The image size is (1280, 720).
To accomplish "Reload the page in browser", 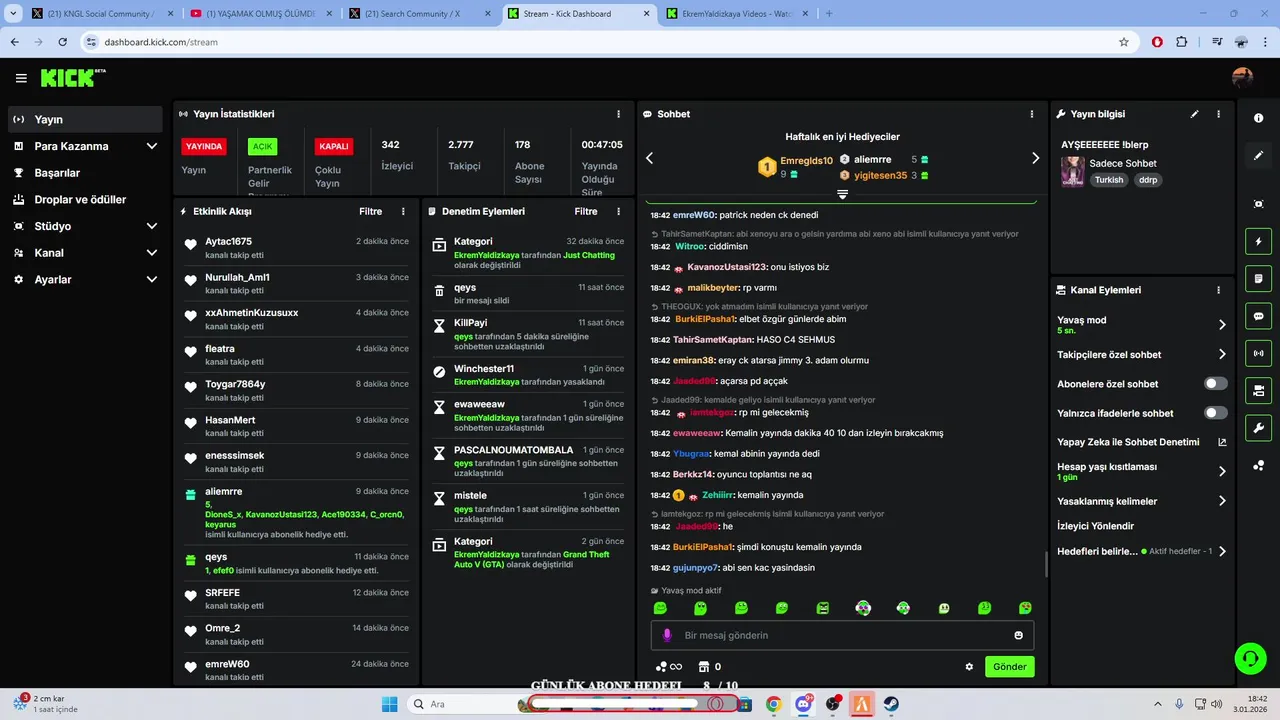I will (x=63, y=42).
